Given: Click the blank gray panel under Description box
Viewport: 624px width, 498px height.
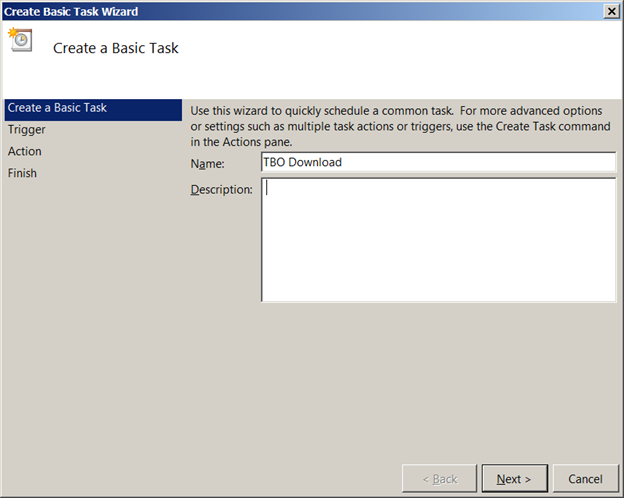Looking at the screenshot, I should (402, 378).
